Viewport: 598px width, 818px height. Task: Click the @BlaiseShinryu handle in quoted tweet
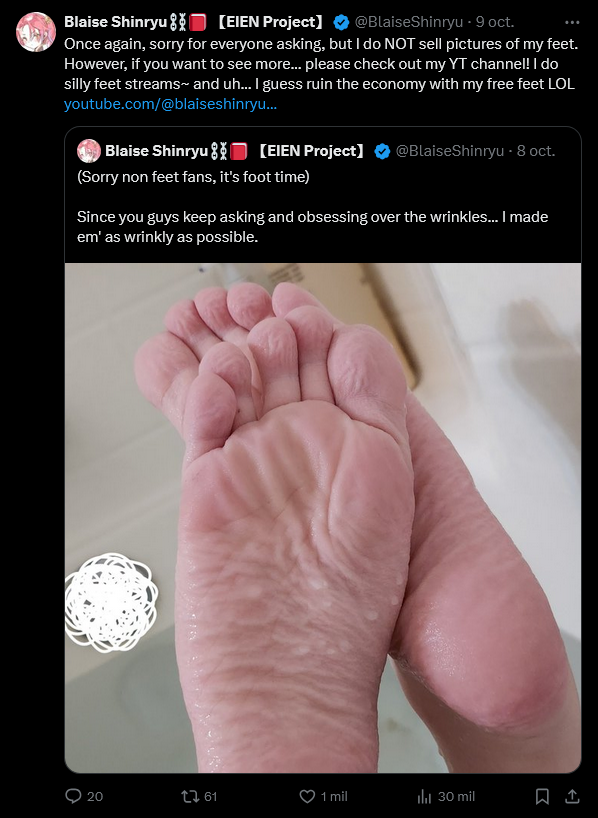point(450,151)
